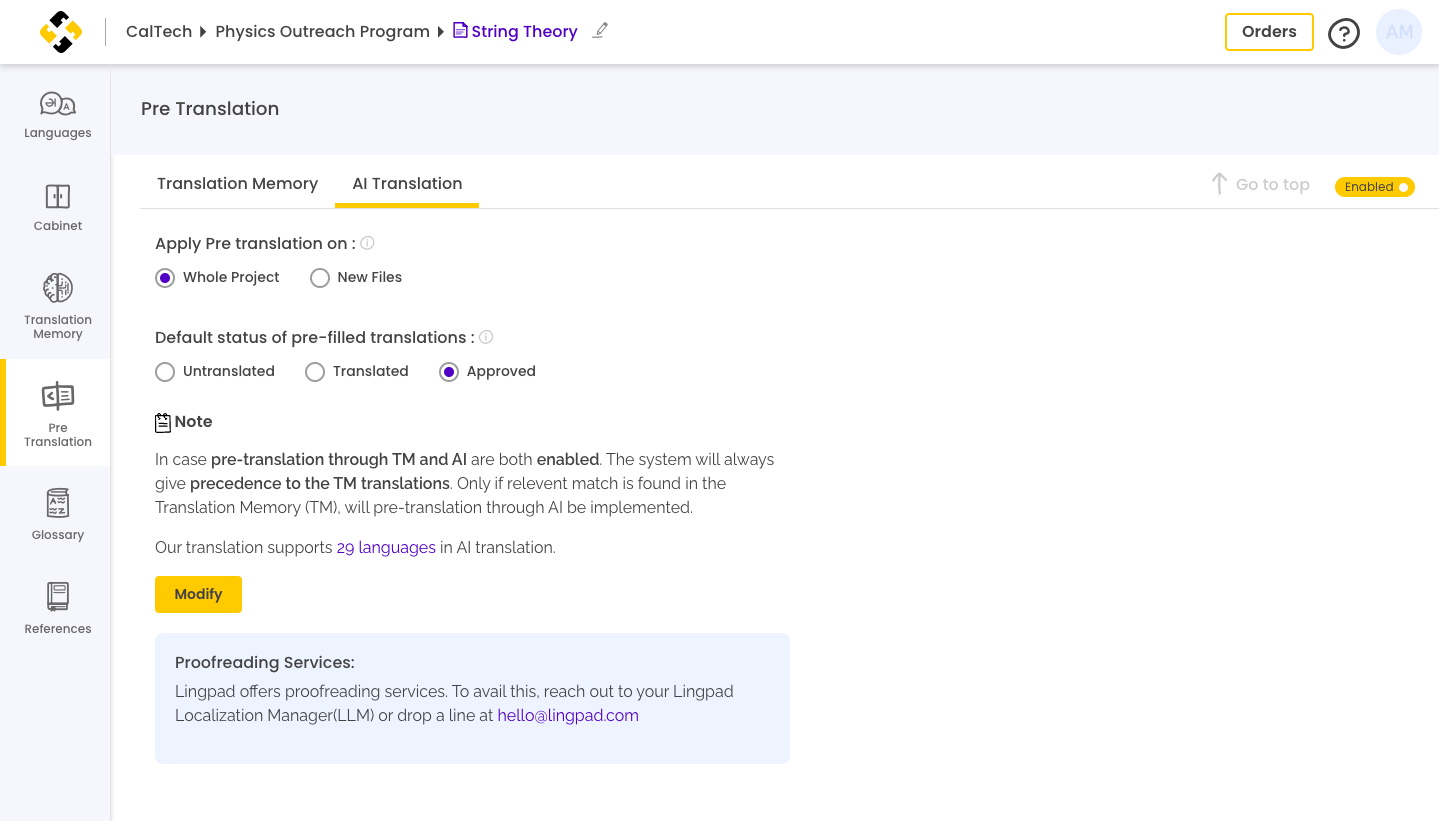Expand arrow after CalTech breadcrumb
This screenshot has height=821, width=1439.
(x=203, y=32)
